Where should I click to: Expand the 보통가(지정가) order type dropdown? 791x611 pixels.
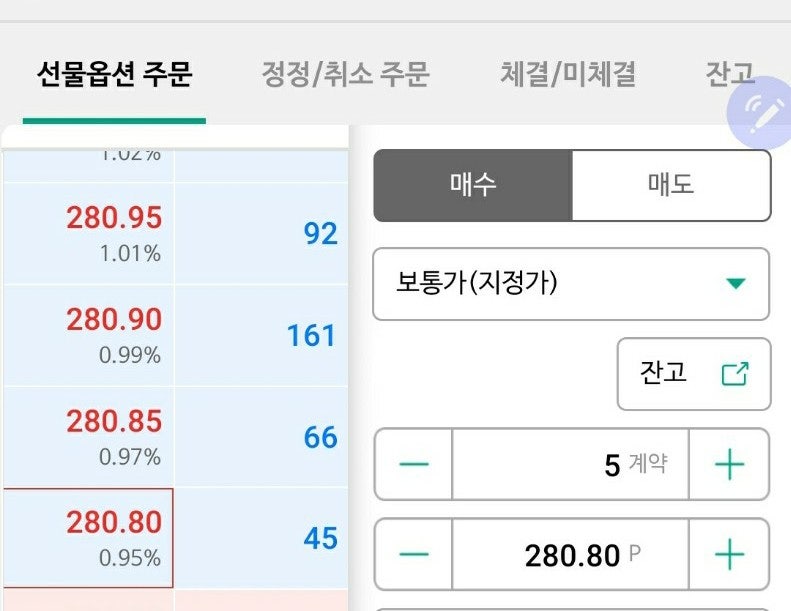571,284
